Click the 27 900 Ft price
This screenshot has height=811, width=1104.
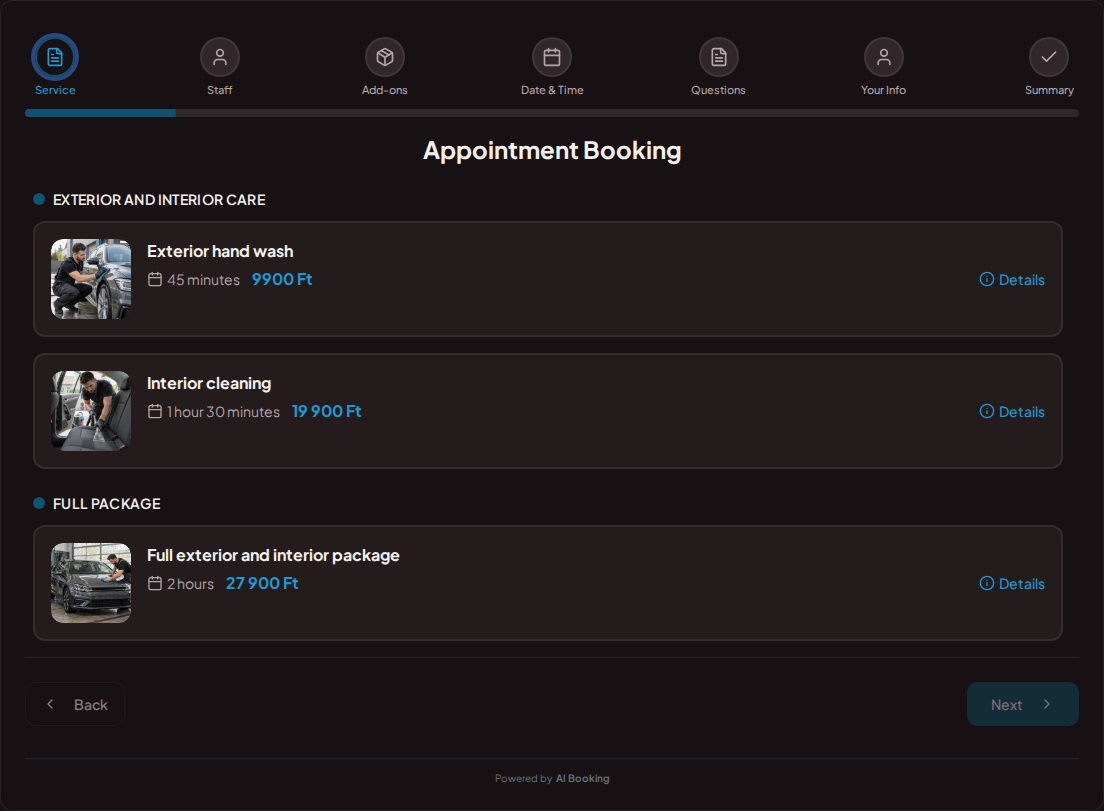pos(262,584)
